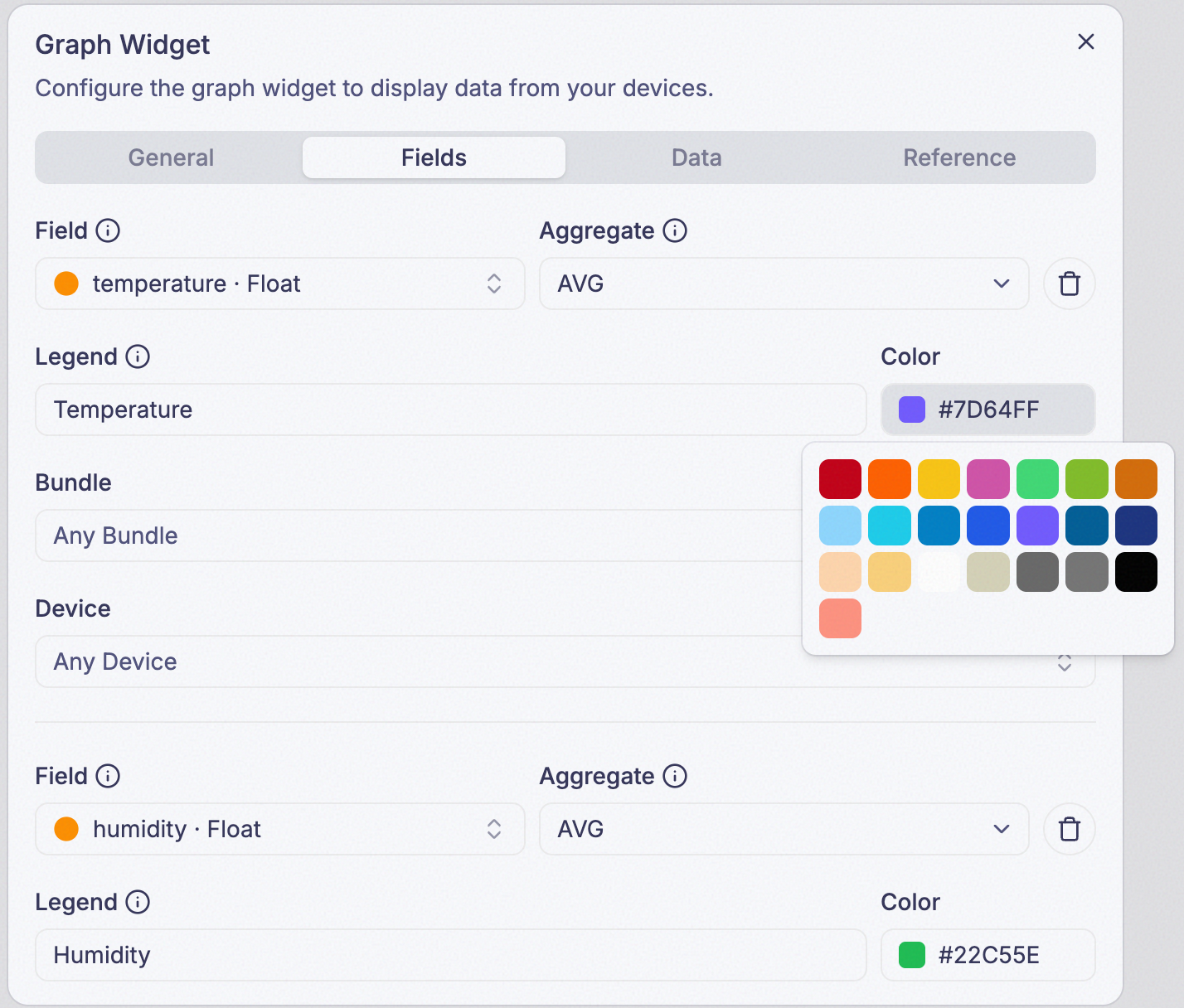Close the Graph Widget dialog
Screen dimensions: 1184x1008
click(x=1086, y=41)
